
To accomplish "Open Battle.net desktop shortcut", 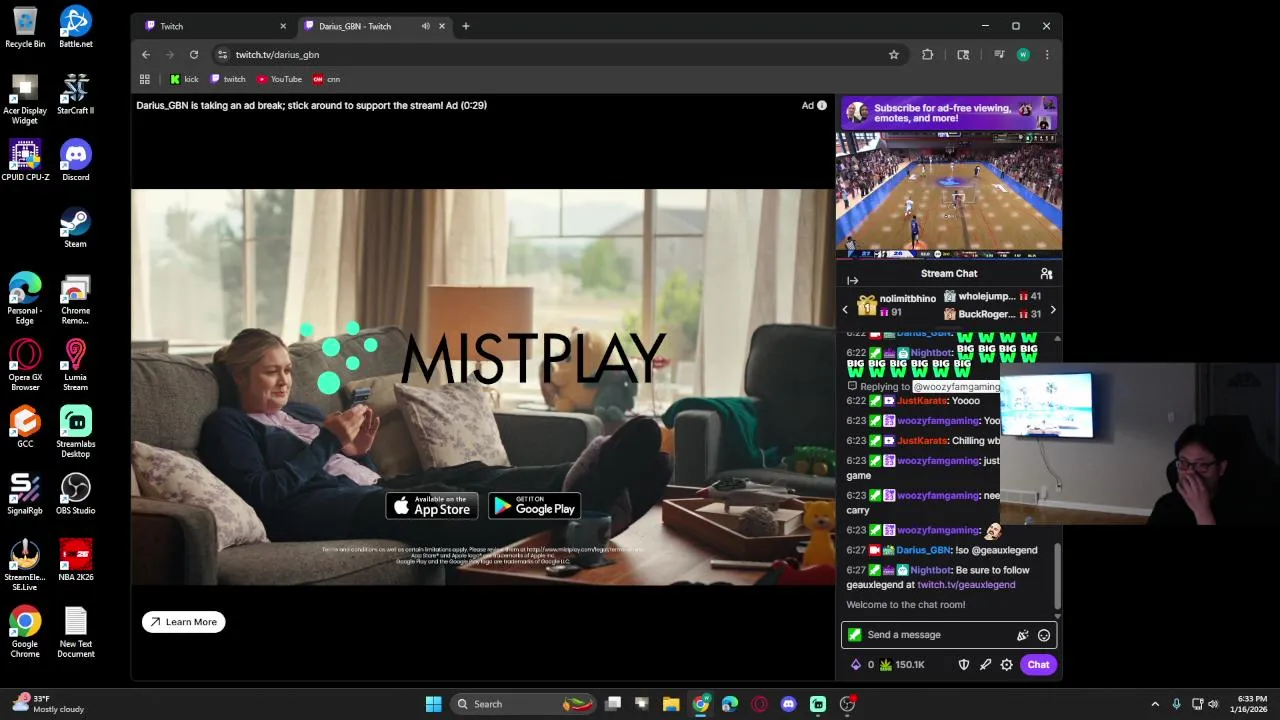I will (76, 27).
